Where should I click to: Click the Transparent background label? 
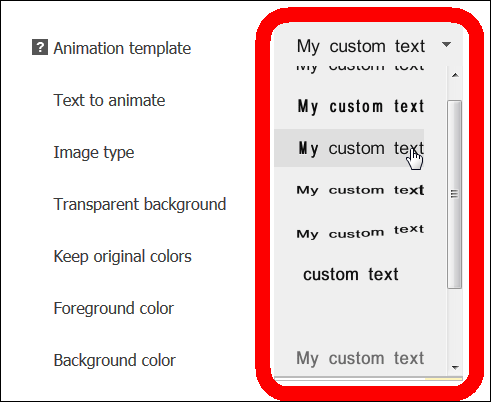pyautogui.click(x=140, y=204)
